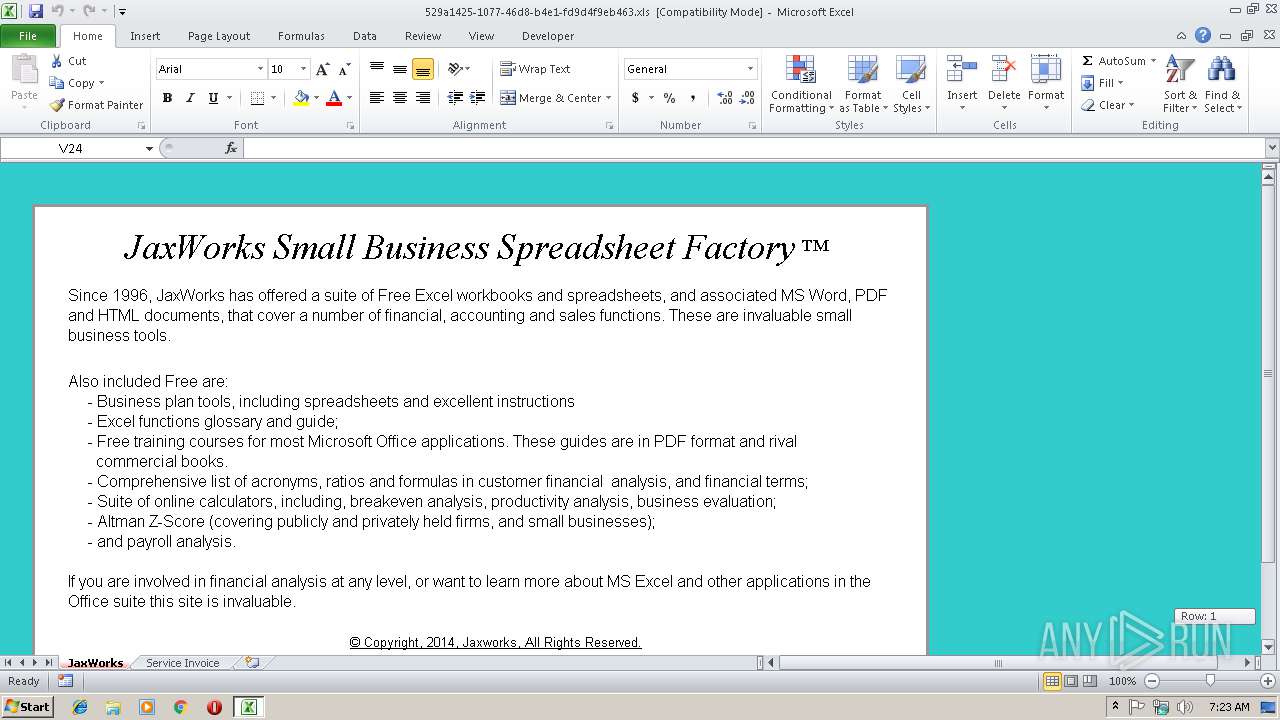Click the Copyright 2014 Jaxworks link

click(495, 643)
